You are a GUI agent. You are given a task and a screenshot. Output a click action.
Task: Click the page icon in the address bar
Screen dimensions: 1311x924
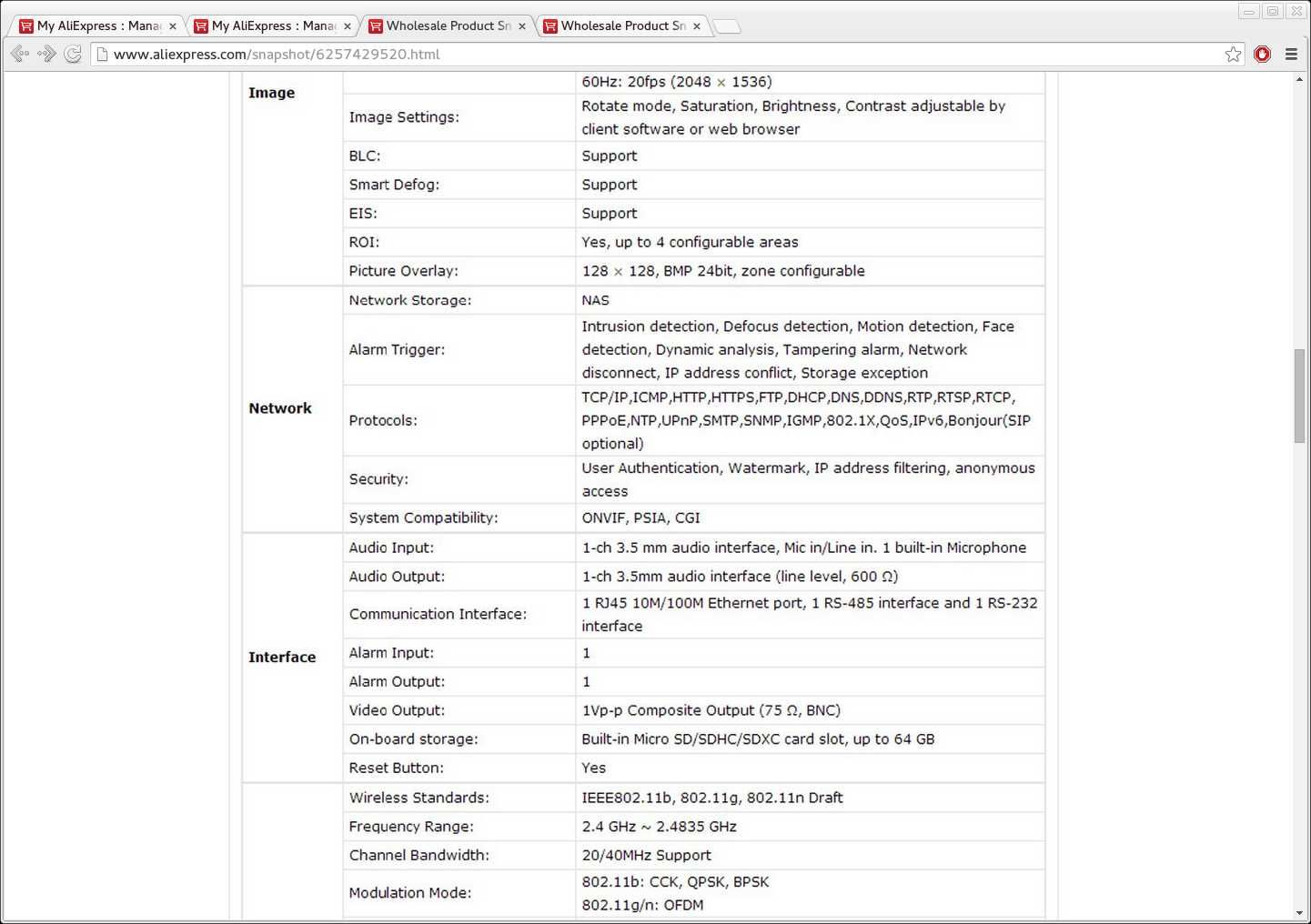tap(103, 55)
